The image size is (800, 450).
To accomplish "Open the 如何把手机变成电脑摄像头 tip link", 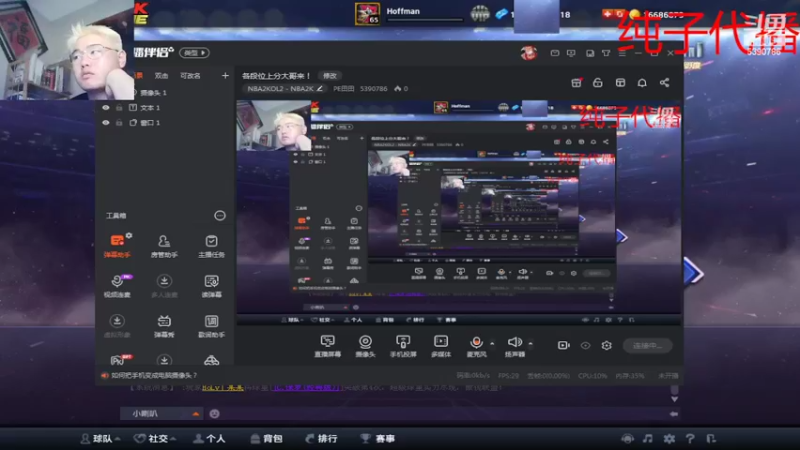I will [x=154, y=375].
